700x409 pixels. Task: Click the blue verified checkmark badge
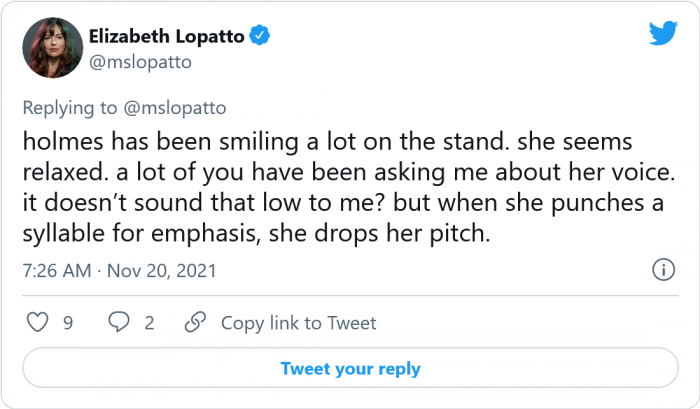259,36
